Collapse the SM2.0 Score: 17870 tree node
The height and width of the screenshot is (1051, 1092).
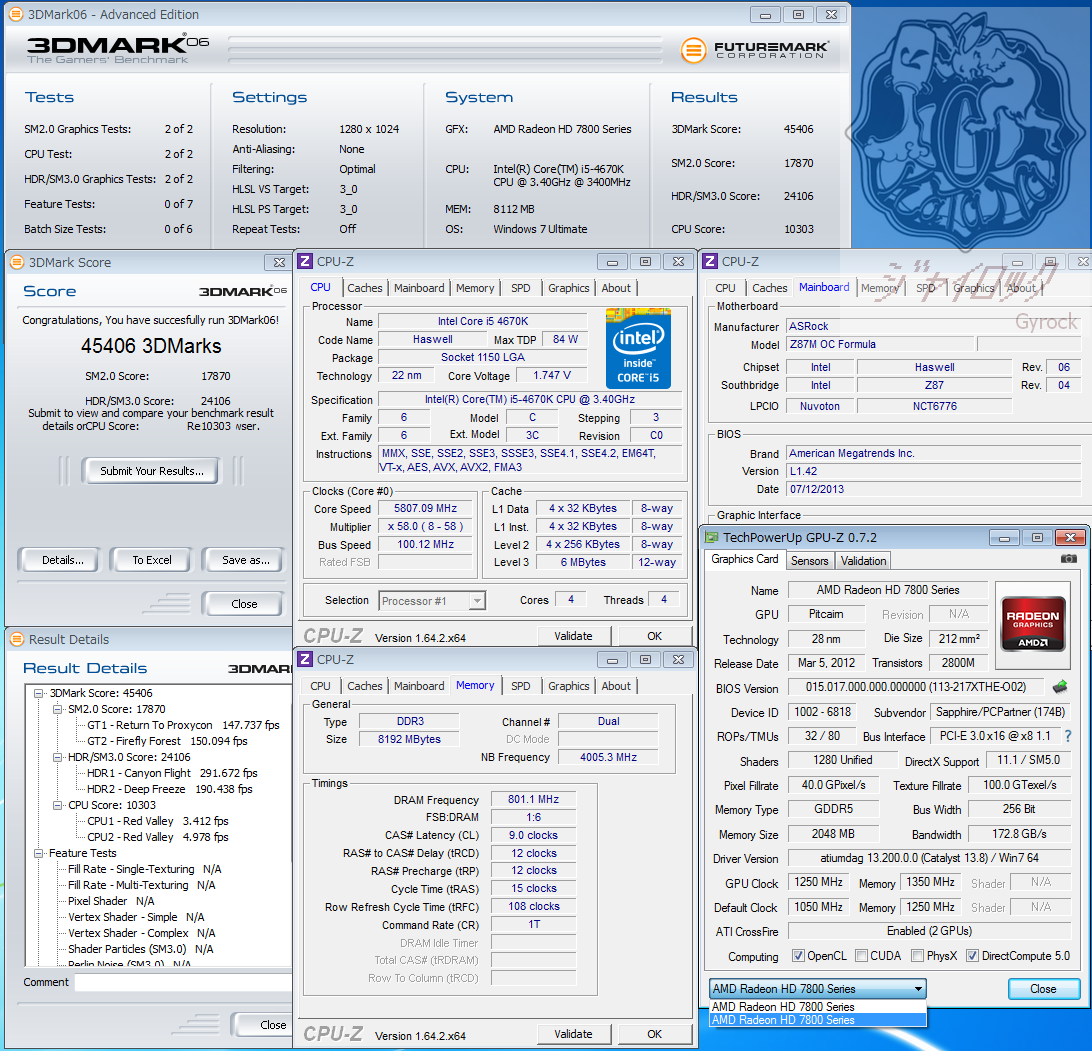58,709
